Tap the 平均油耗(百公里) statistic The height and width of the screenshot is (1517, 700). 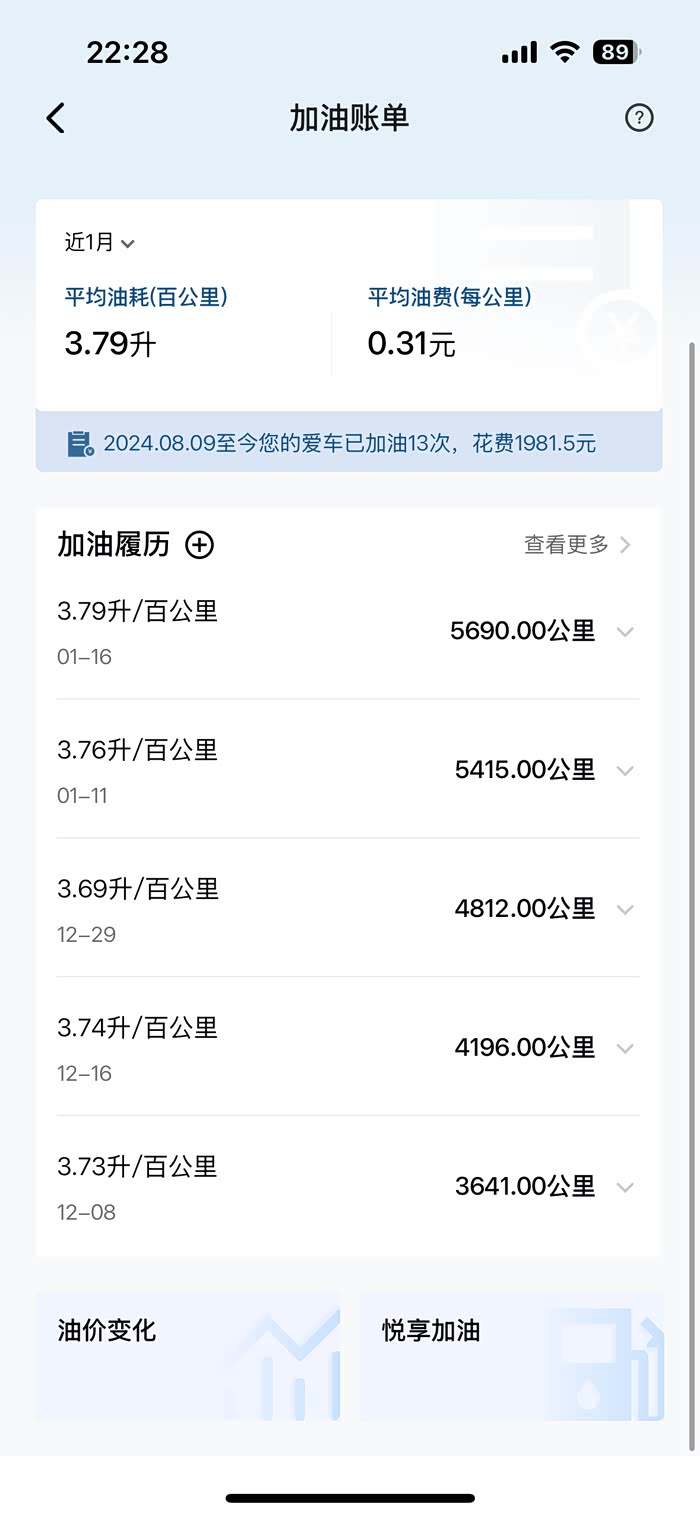[x=146, y=322]
